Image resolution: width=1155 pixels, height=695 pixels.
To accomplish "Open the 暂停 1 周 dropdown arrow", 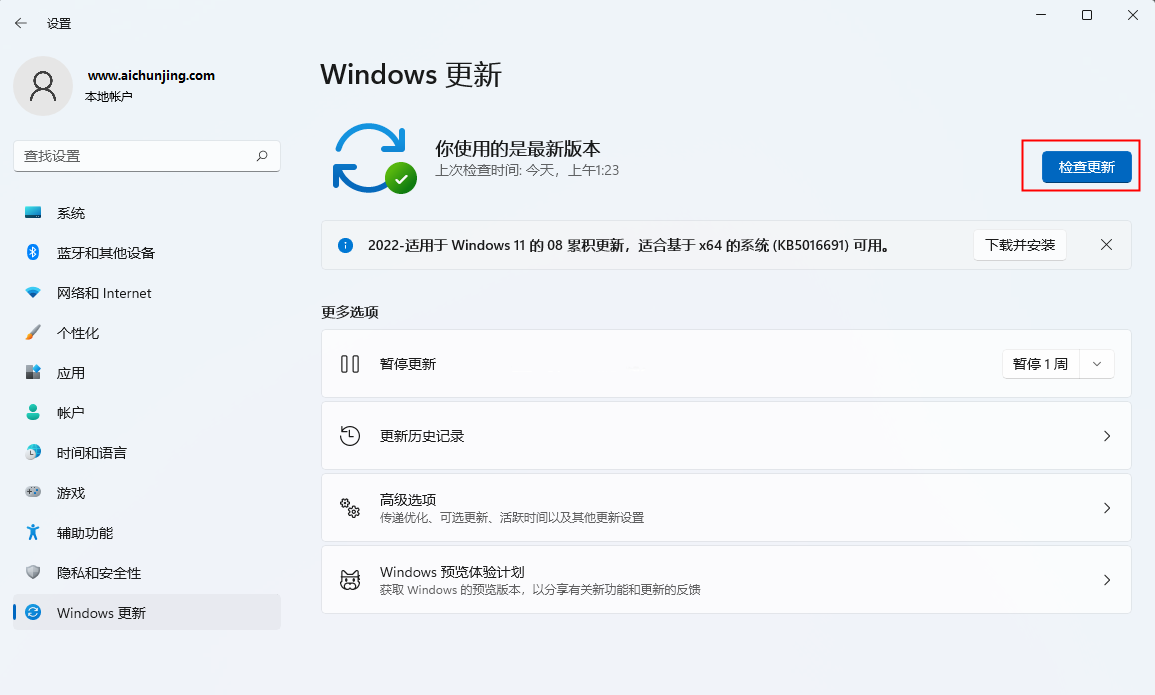I will [1096, 364].
